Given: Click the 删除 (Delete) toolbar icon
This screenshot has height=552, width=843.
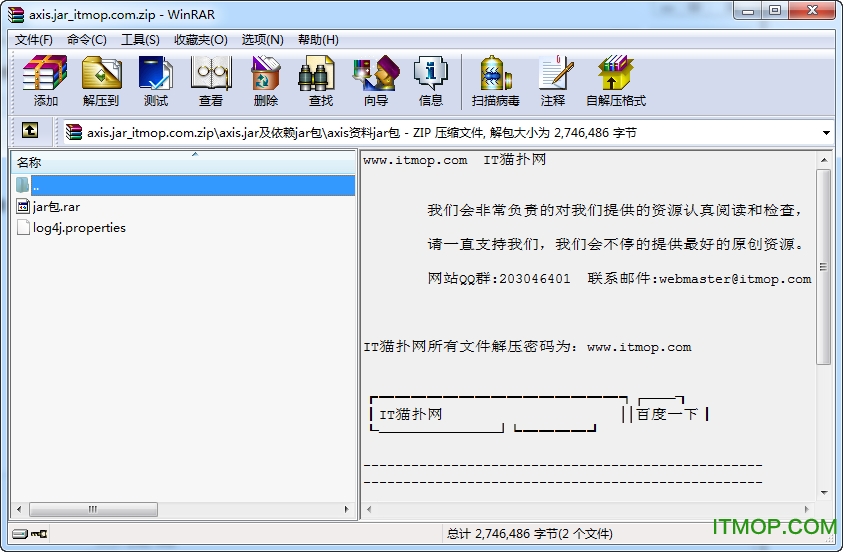Looking at the screenshot, I should 266,81.
